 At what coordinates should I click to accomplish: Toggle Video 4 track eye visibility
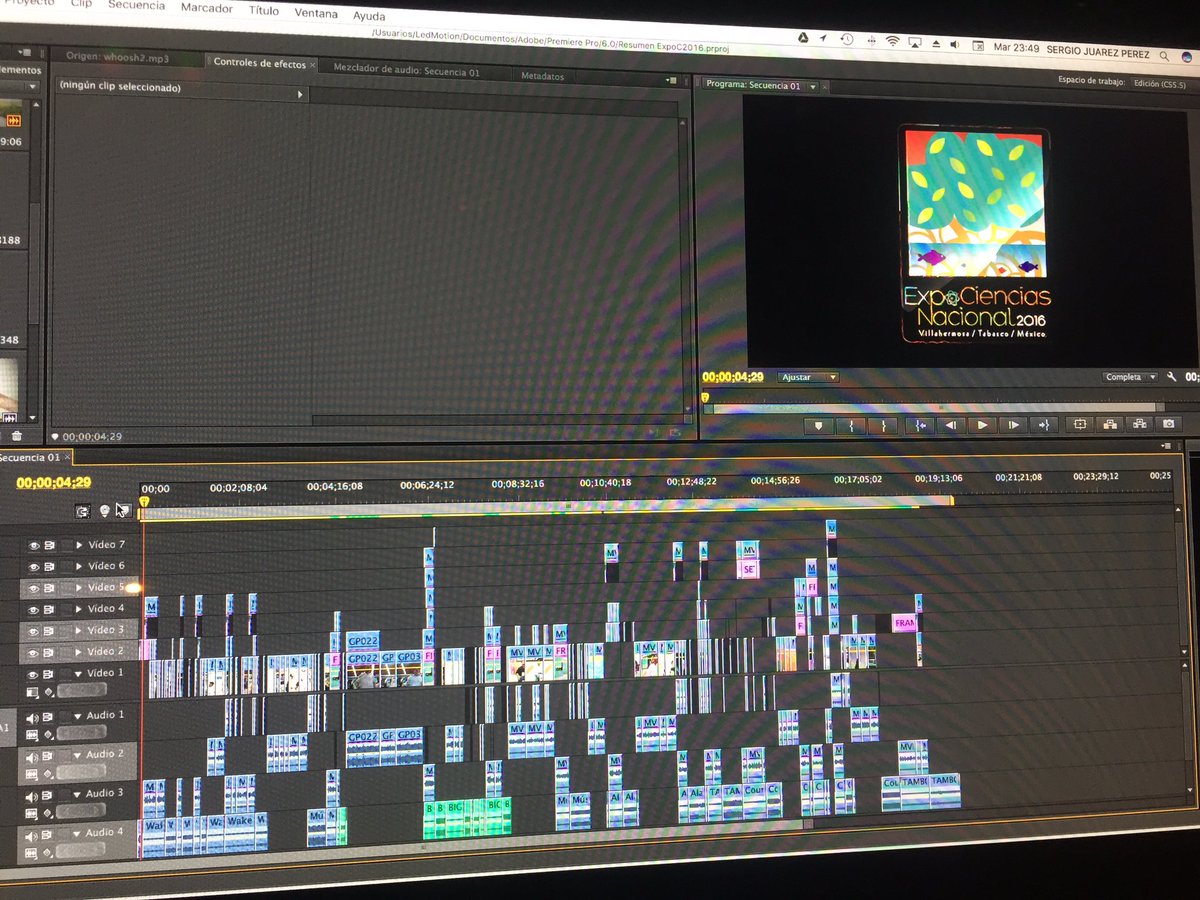(x=33, y=609)
